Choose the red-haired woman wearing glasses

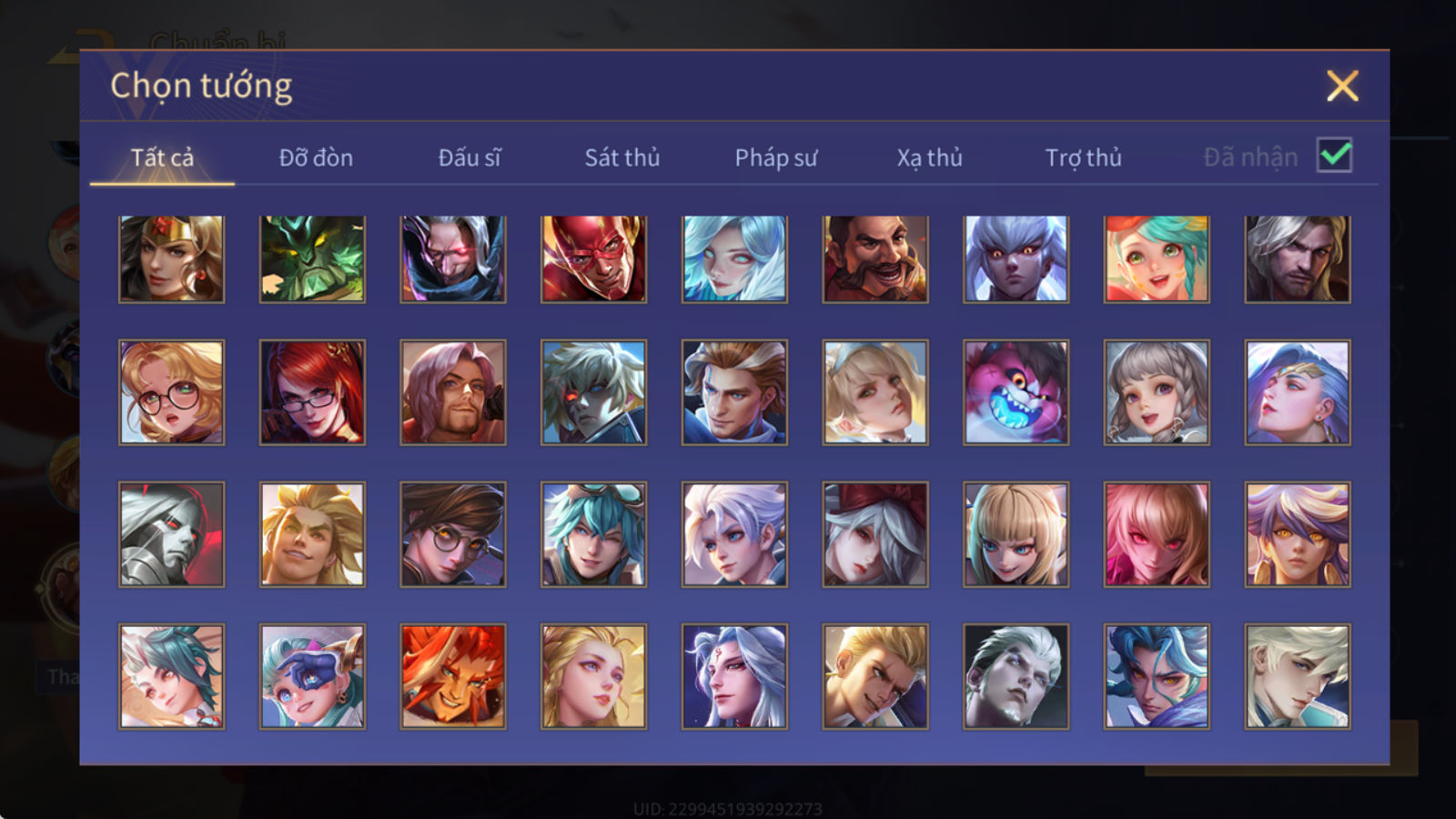[312, 392]
